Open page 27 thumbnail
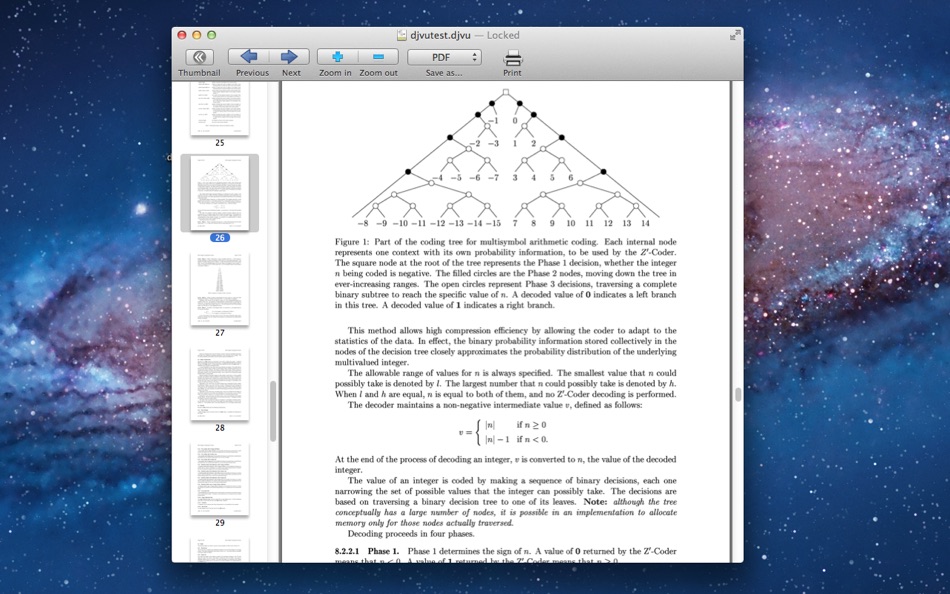The width and height of the screenshot is (950, 594). pos(219,289)
